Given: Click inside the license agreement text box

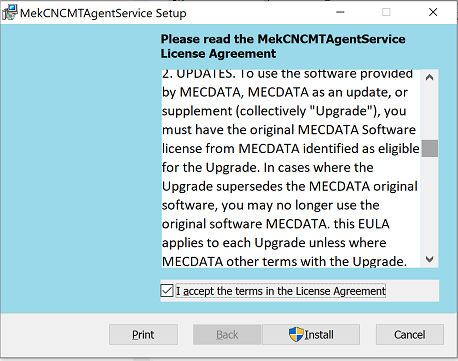Looking at the screenshot, I should 291,168.
